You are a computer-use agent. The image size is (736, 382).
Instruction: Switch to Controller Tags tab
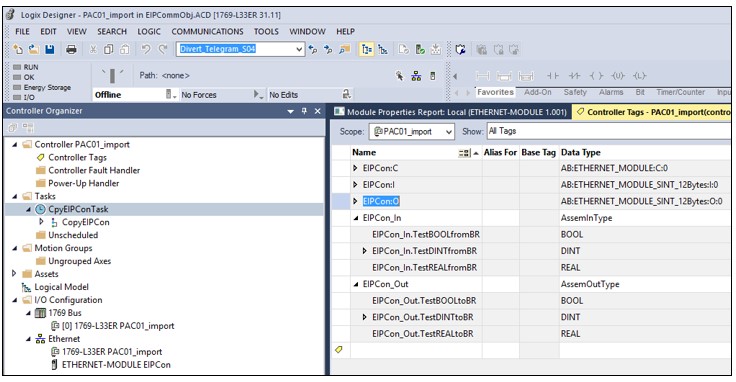[653, 112]
